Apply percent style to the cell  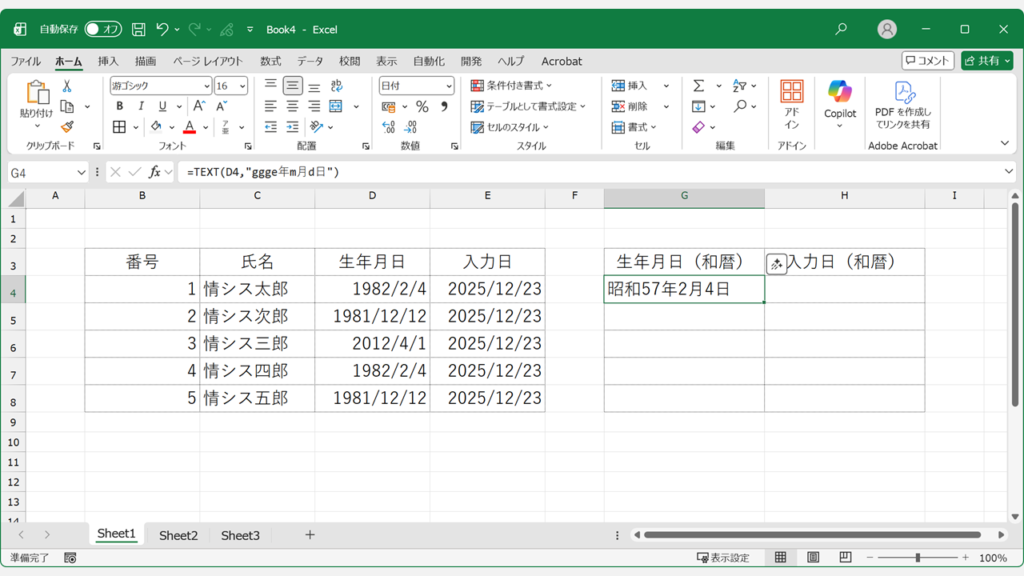pyautogui.click(x=422, y=106)
